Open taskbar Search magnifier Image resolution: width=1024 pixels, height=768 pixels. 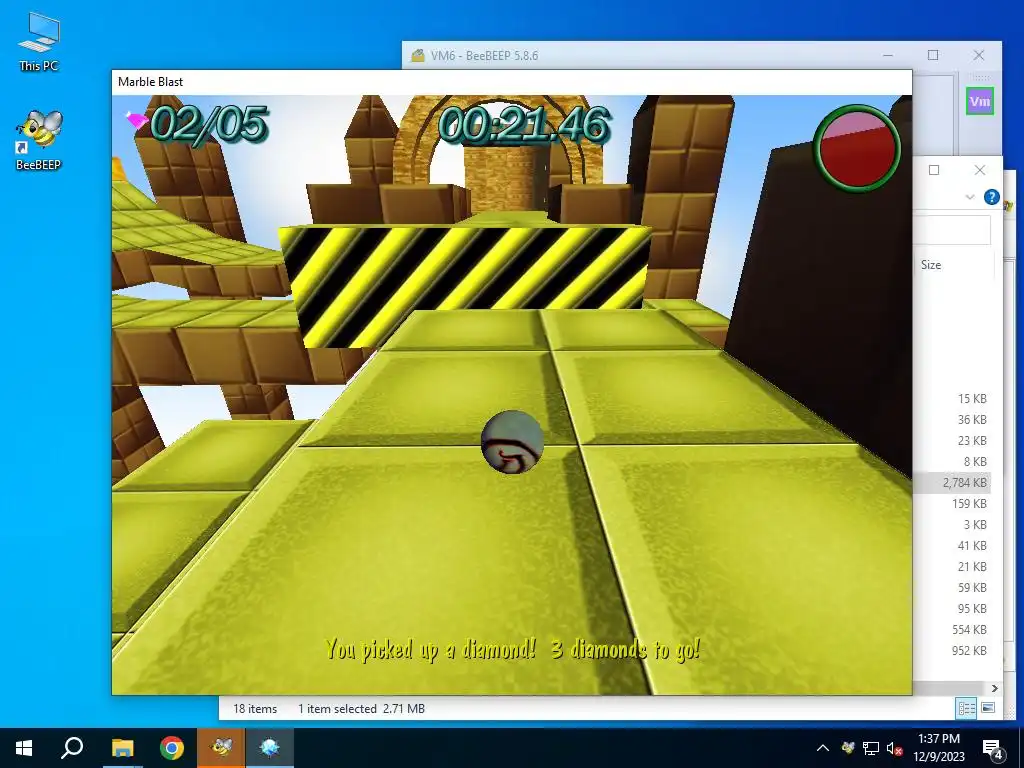[x=72, y=748]
